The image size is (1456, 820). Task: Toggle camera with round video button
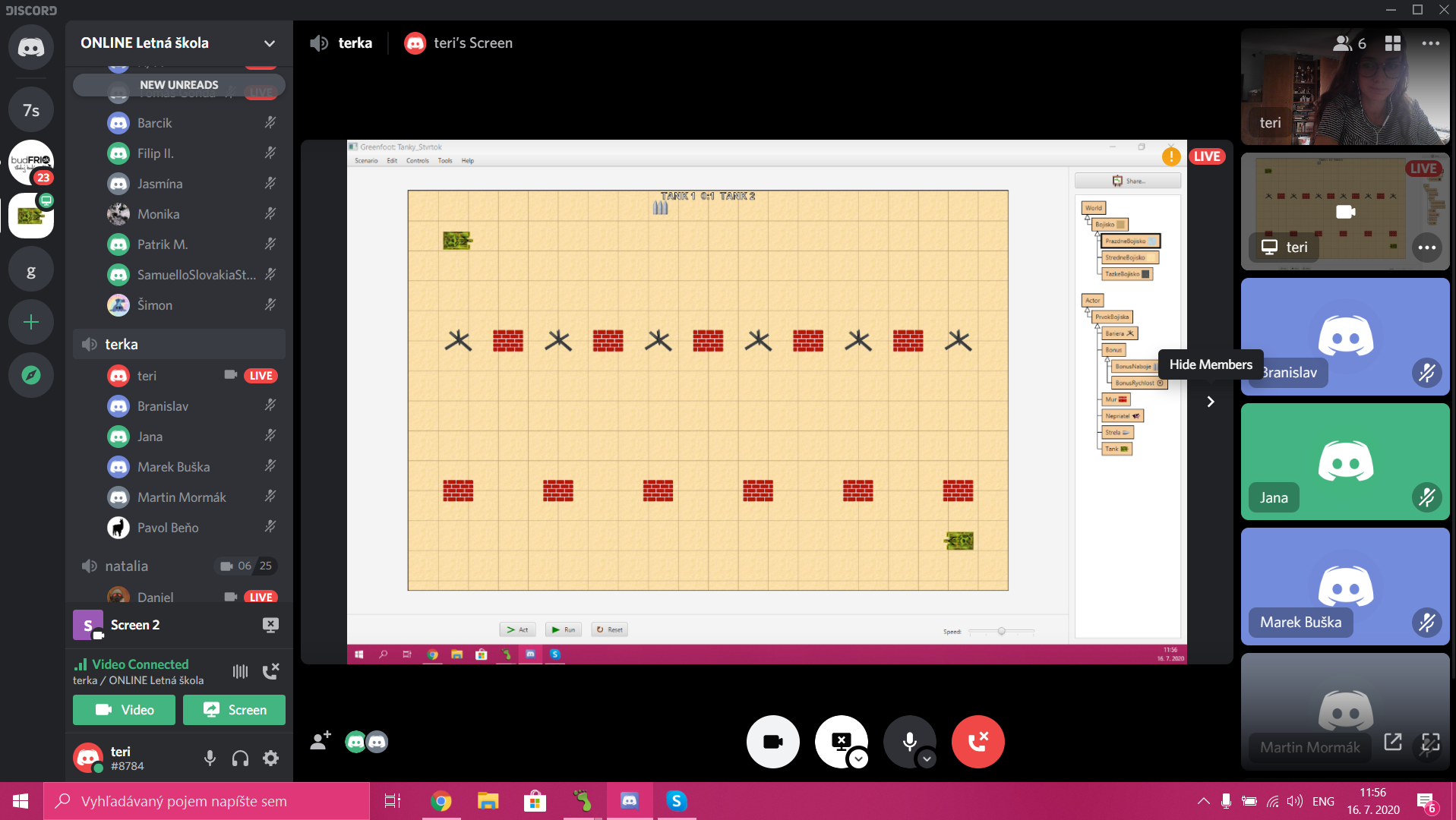coord(772,742)
